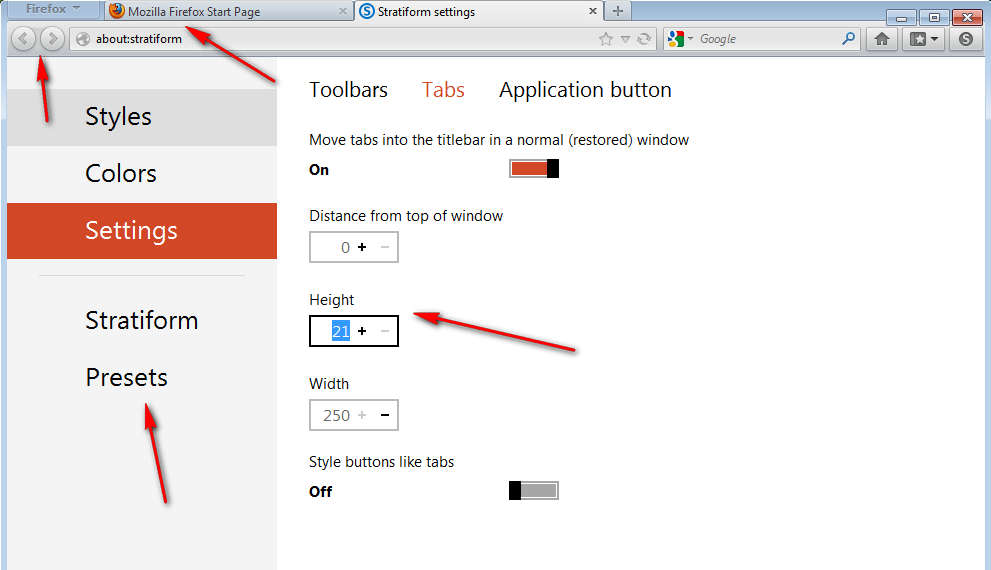Minimize the Firefox window

tap(901, 17)
